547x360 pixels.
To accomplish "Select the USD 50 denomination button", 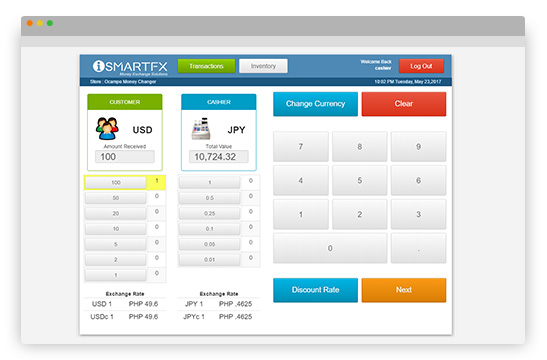I will pyautogui.click(x=115, y=198).
